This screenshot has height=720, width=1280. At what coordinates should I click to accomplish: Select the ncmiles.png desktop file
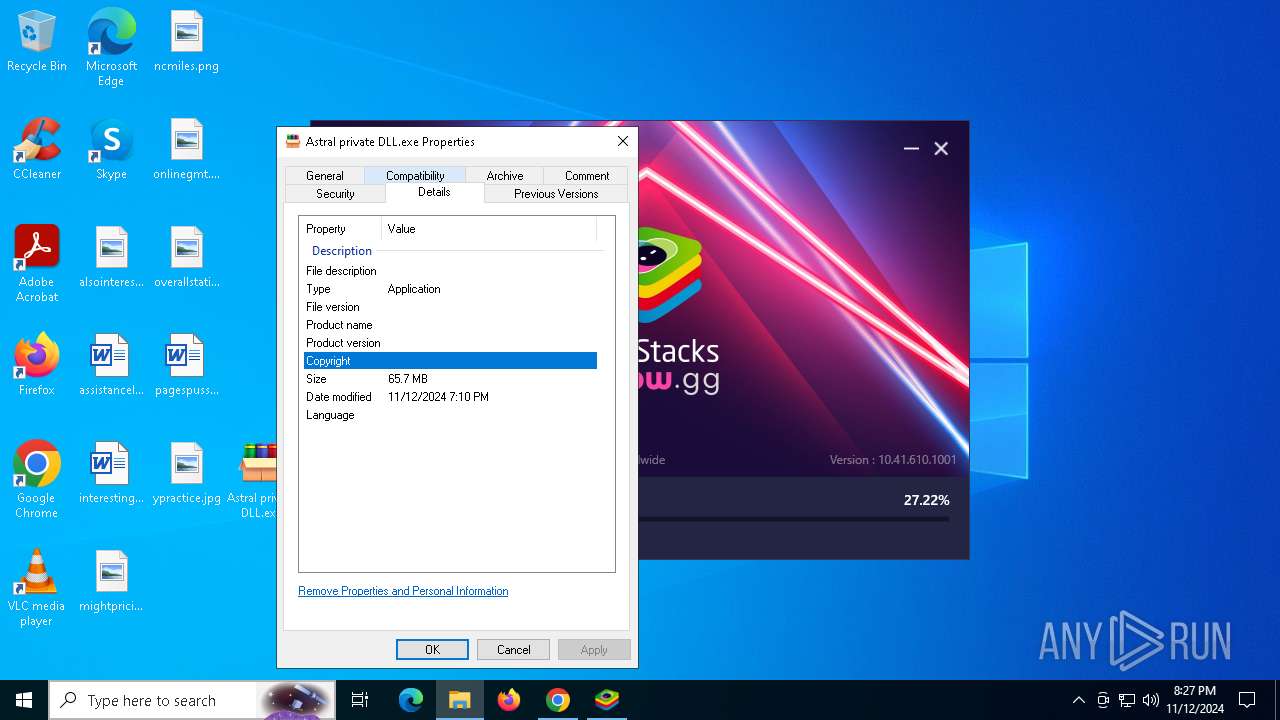tap(186, 42)
